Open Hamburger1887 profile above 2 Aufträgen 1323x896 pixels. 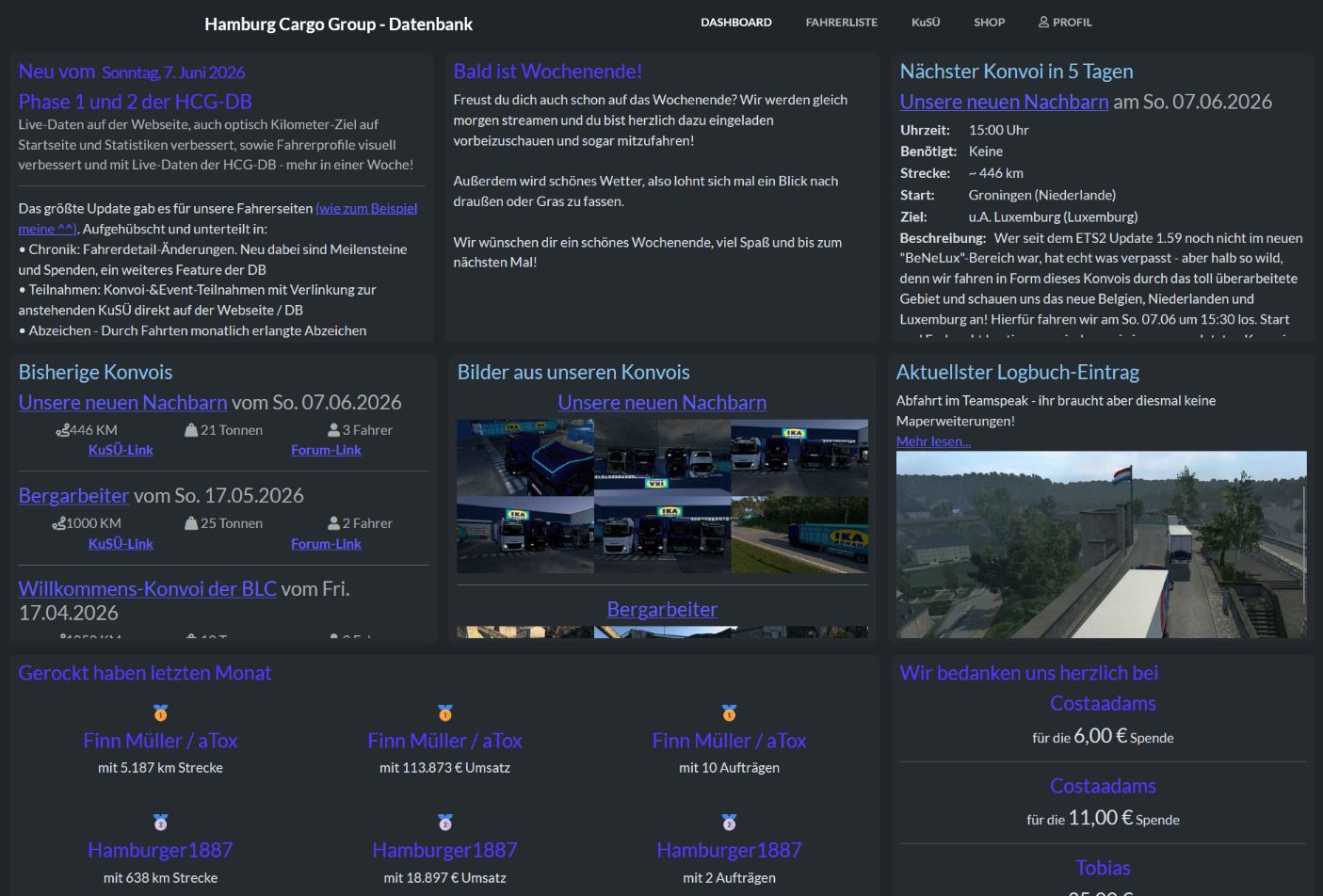click(x=729, y=850)
